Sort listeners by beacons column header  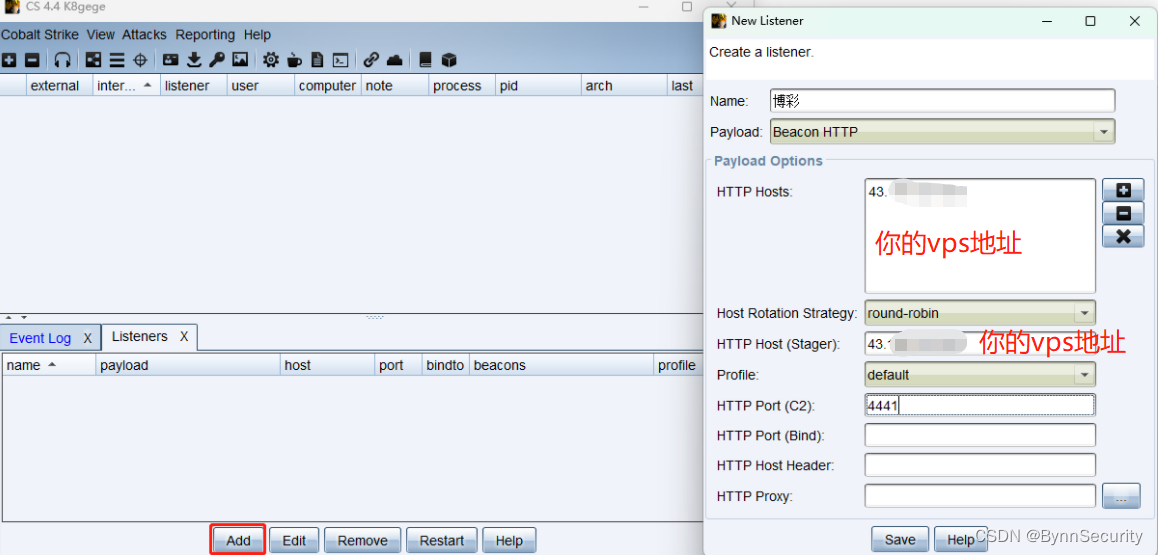click(x=561, y=365)
